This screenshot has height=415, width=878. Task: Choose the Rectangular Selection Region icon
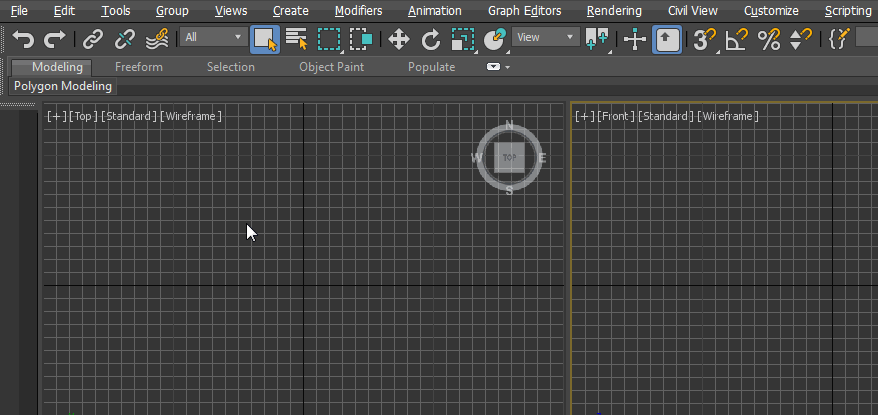329,40
